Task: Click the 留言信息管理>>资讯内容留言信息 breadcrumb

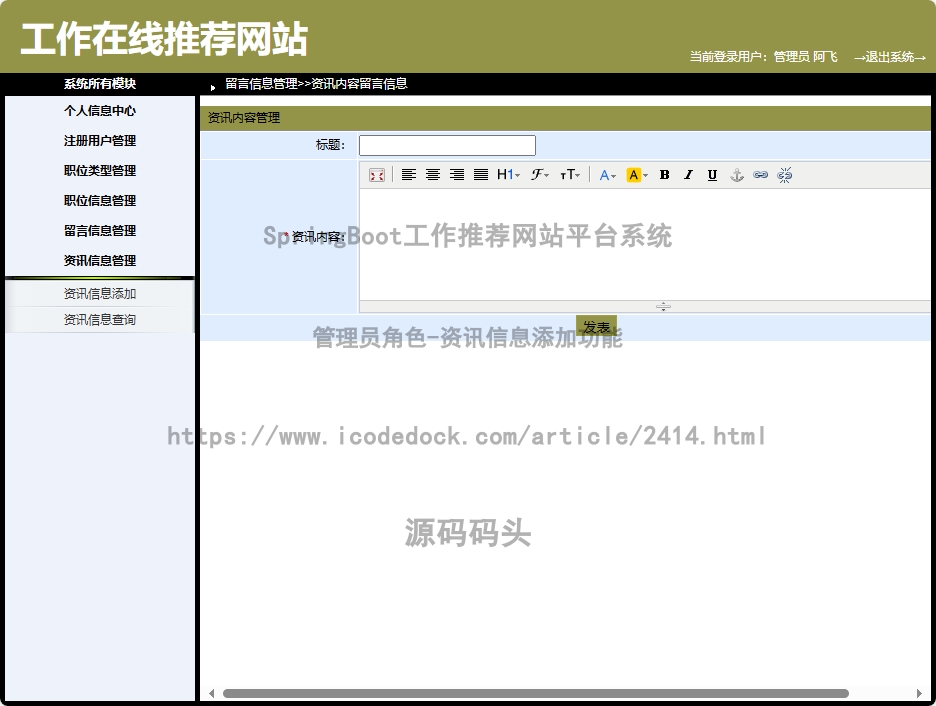Action: pos(316,84)
